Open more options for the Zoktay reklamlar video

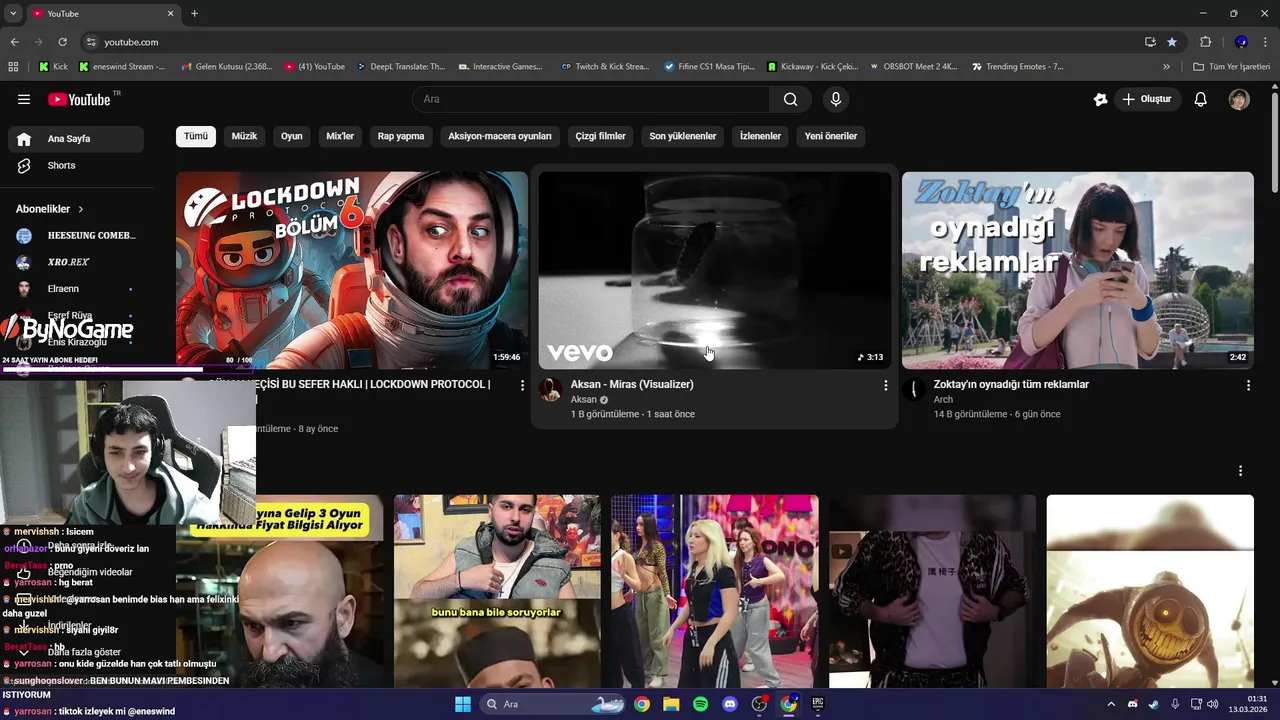click(x=1248, y=385)
